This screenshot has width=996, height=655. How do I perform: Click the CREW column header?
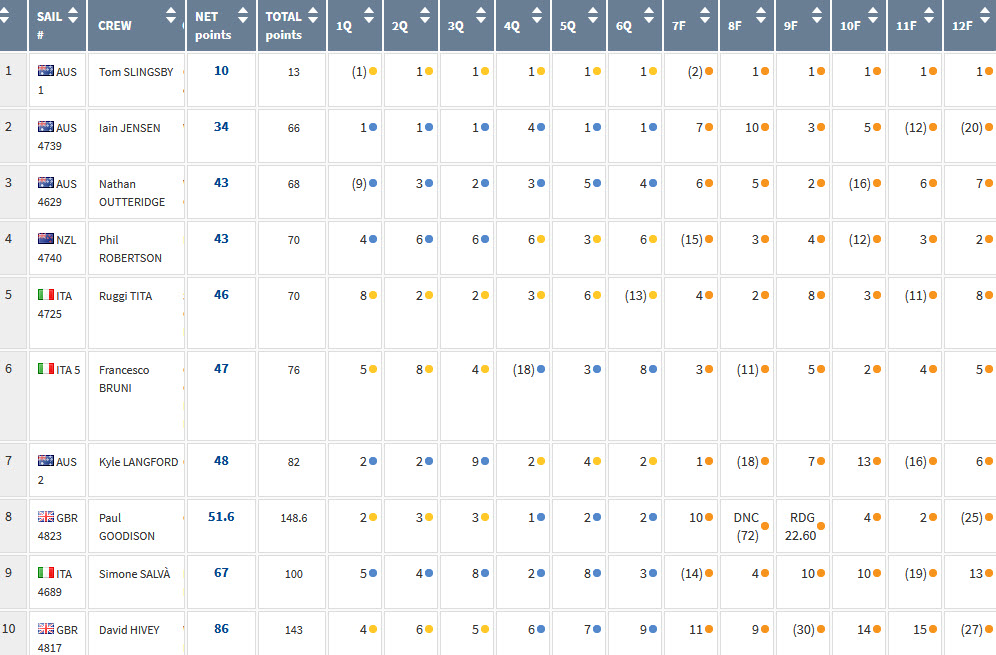(x=115, y=26)
